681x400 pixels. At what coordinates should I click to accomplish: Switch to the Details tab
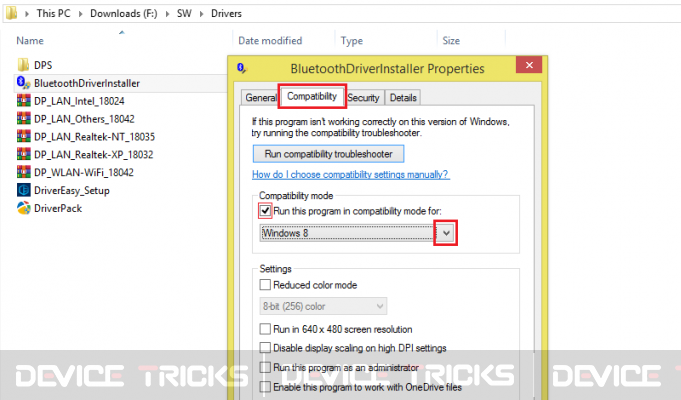tap(403, 97)
